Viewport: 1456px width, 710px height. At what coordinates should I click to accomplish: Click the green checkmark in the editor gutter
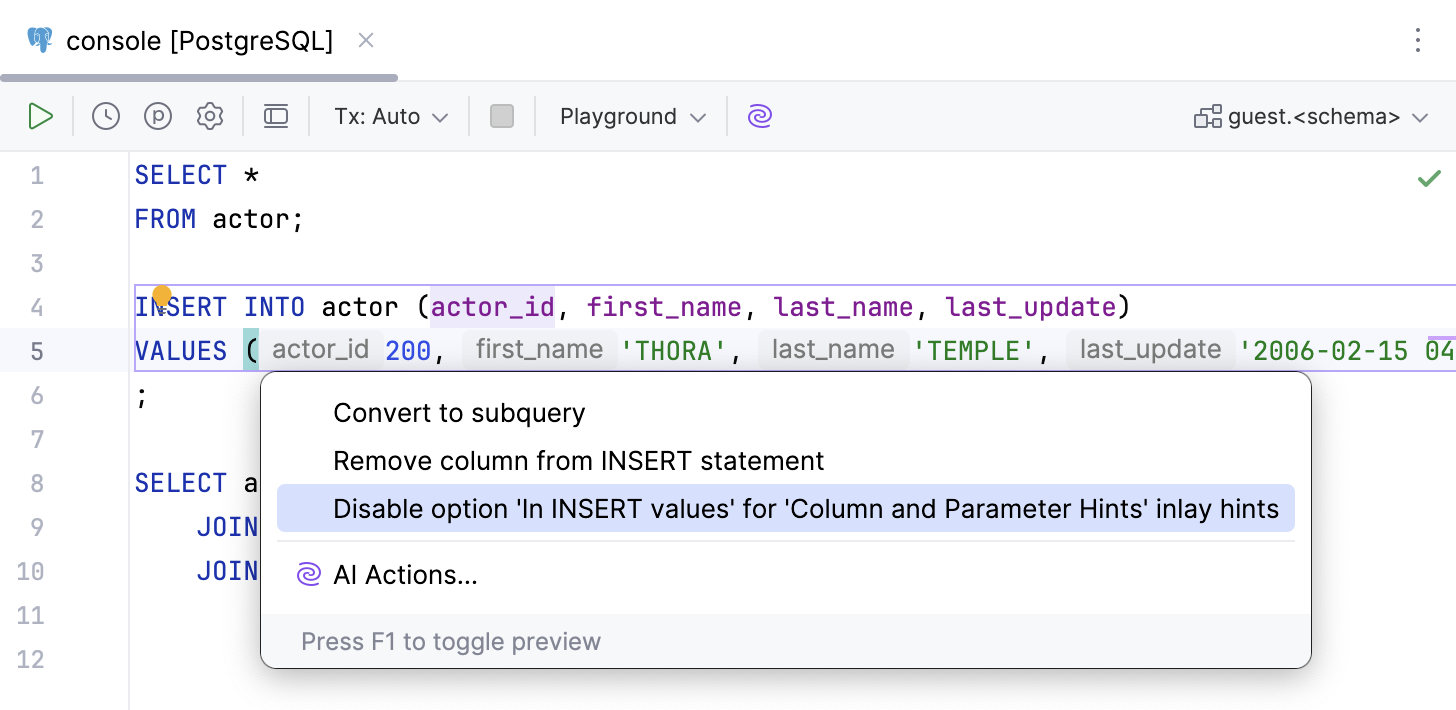[x=1430, y=177]
